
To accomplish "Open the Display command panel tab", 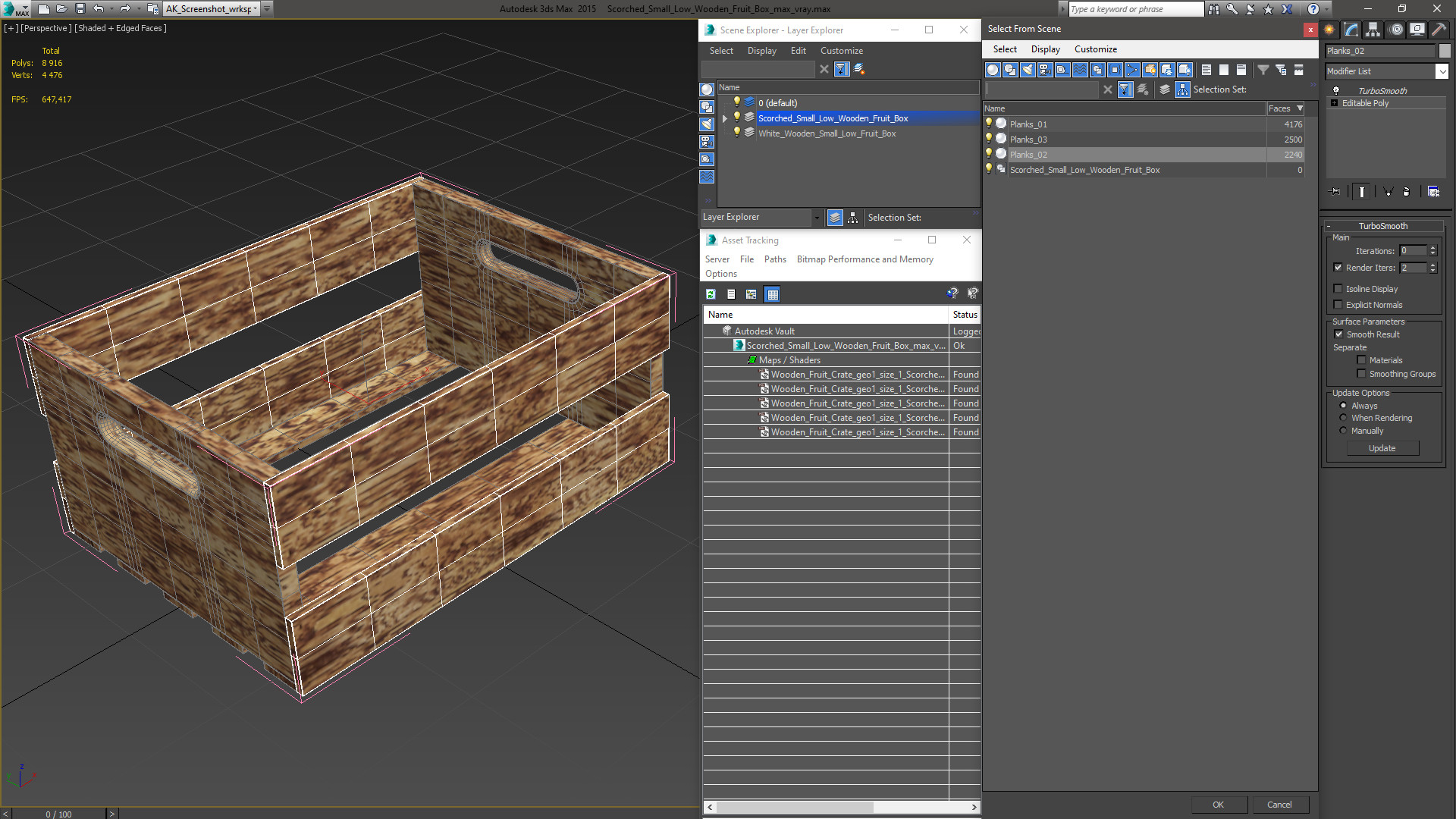I will (1417, 30).
